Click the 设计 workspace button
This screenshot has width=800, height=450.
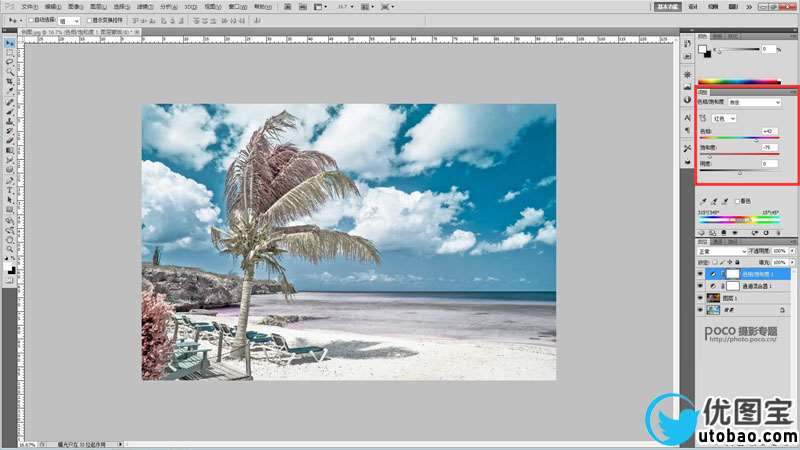click(693, 7)
